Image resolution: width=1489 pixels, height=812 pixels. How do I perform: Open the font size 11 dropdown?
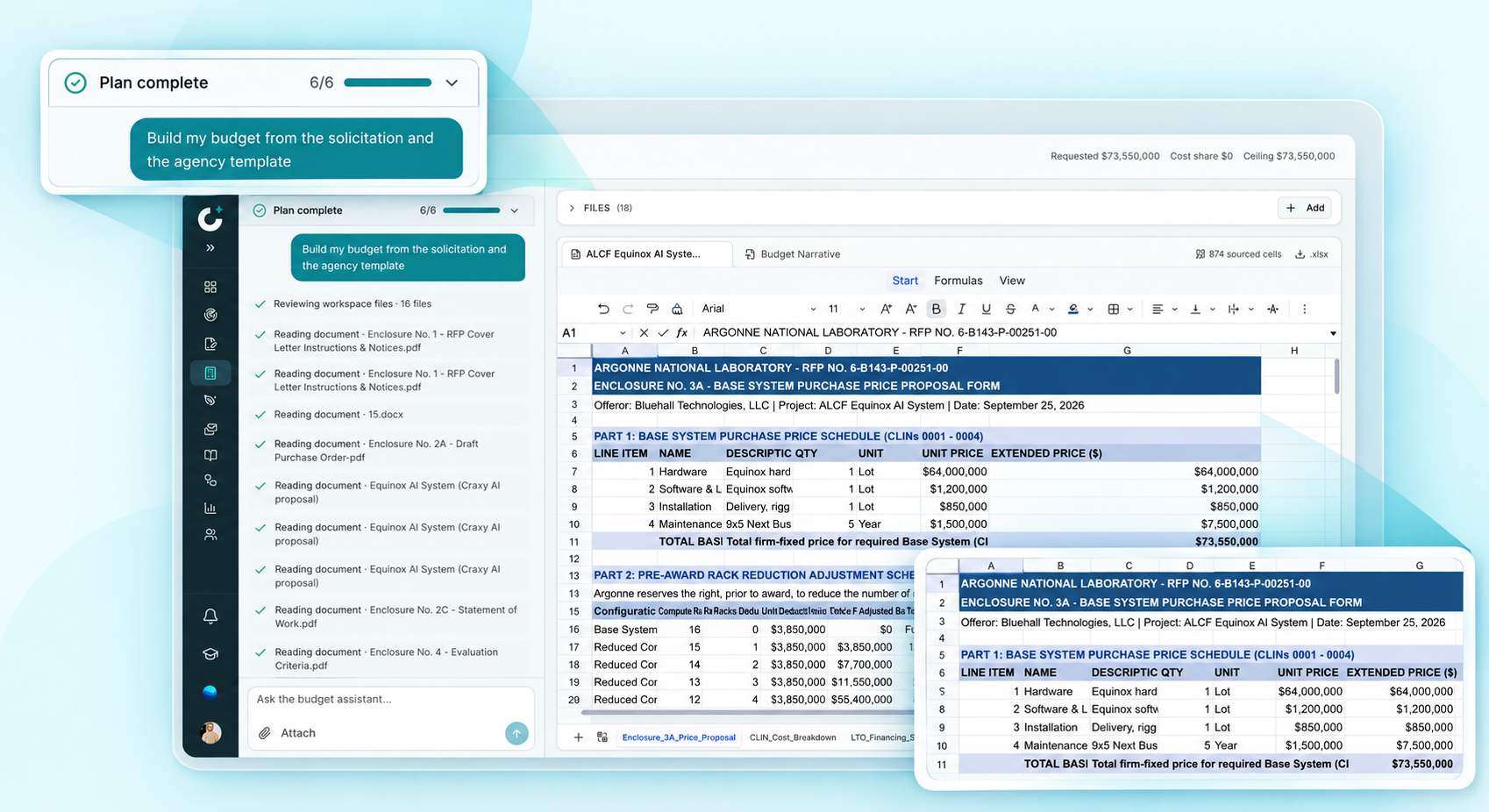(x=846, y=309)
